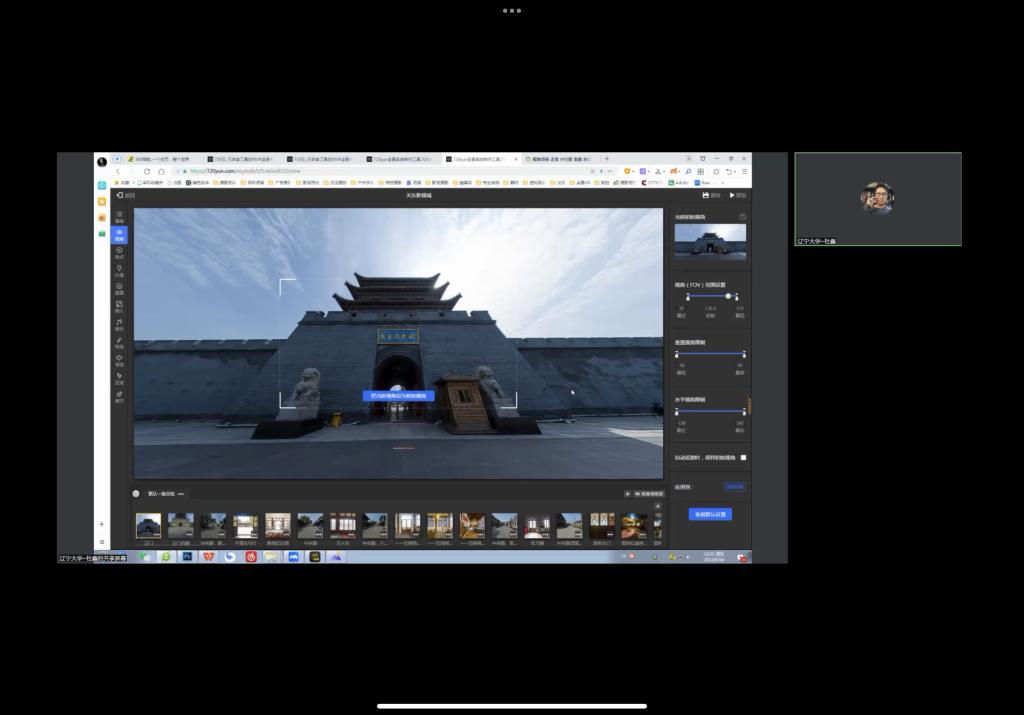Toggle auto-rotate keep initial view checkbox
The image size is (1024, 715).
[743, 457]
